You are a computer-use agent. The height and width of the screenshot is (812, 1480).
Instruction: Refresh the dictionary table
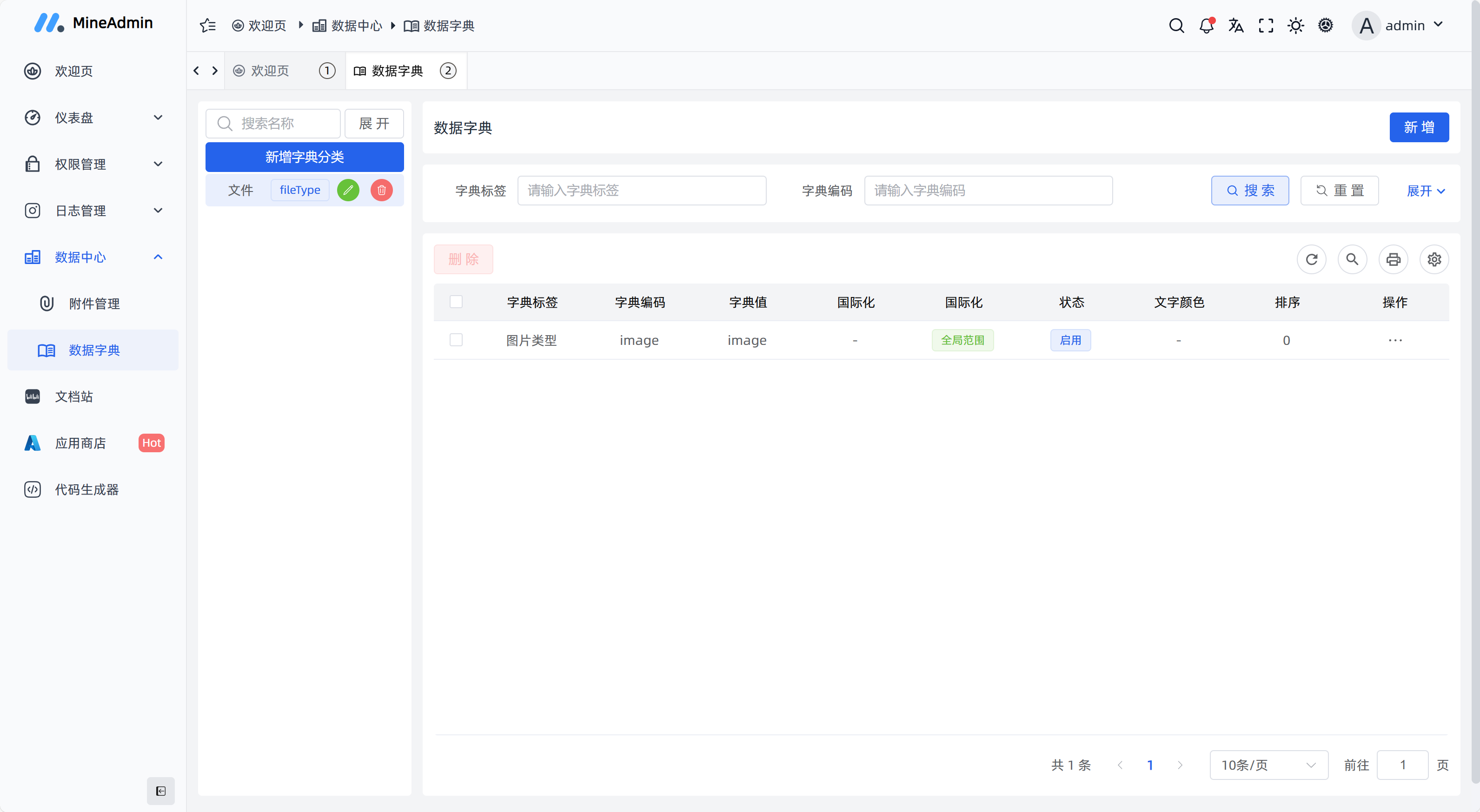[x=1312, y=259]
